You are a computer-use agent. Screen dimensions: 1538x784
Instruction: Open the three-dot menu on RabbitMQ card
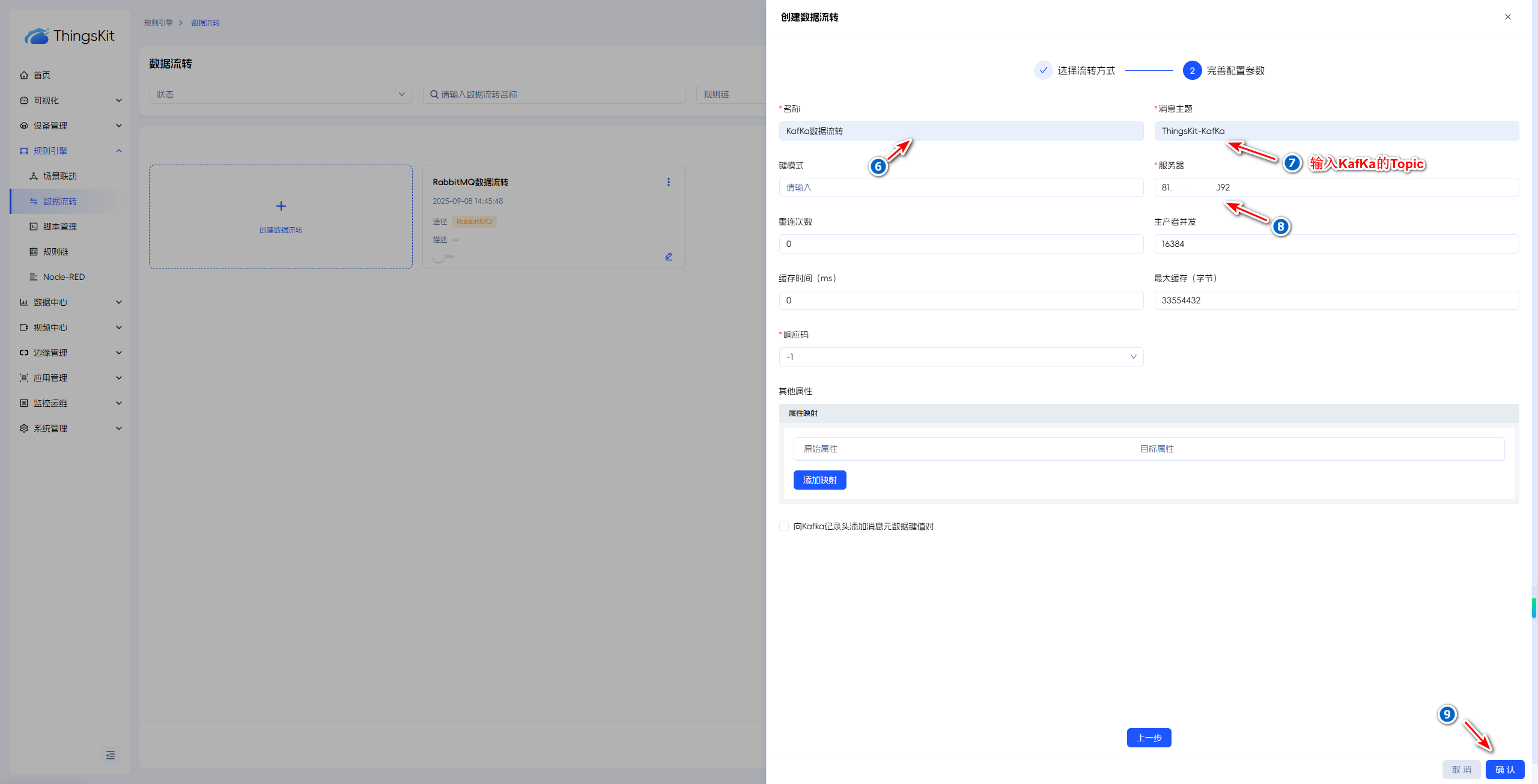(x=668, y=182)
